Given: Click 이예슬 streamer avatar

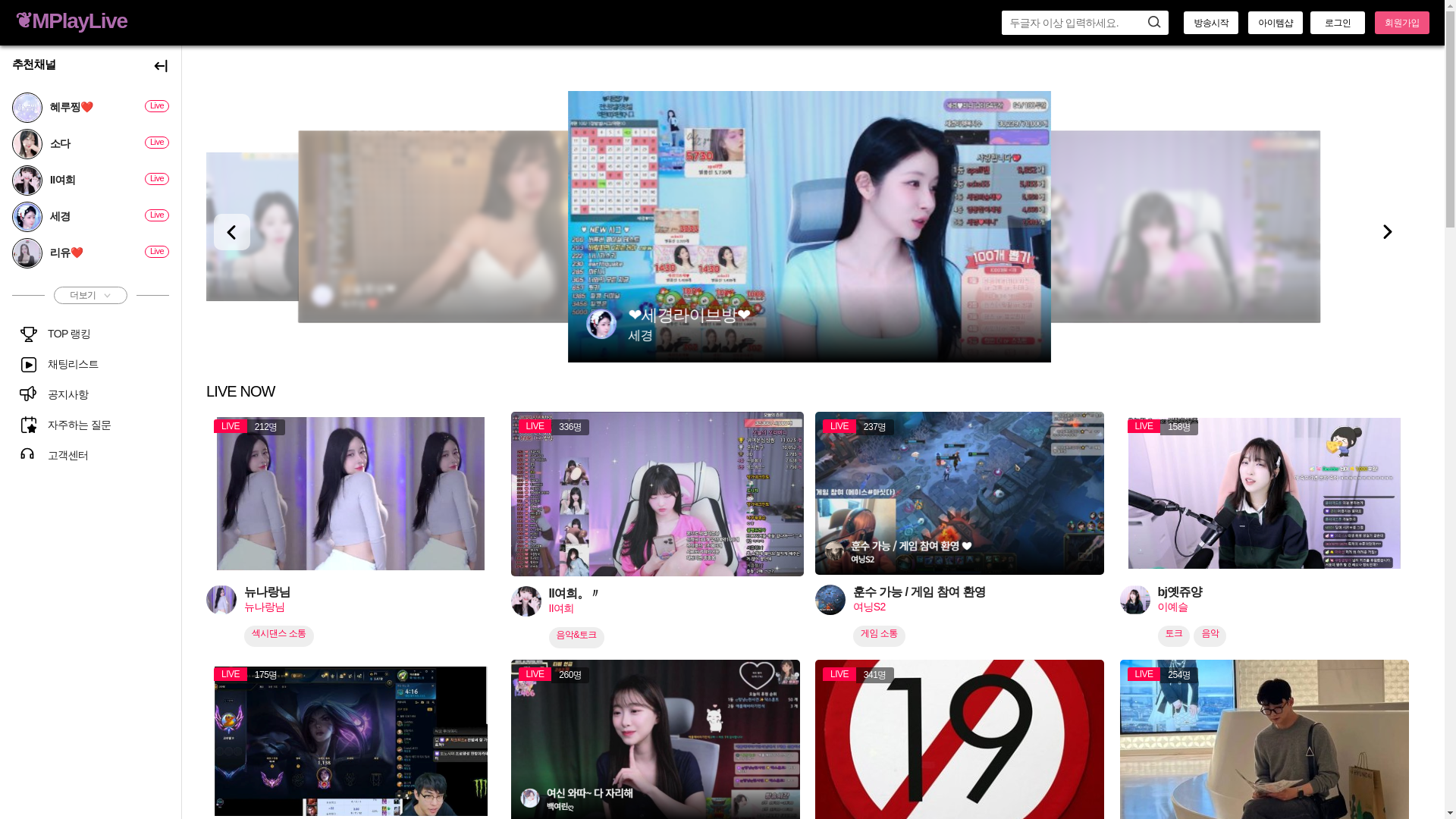Looking at the screenshot, I should click(x=1135, y=600).
